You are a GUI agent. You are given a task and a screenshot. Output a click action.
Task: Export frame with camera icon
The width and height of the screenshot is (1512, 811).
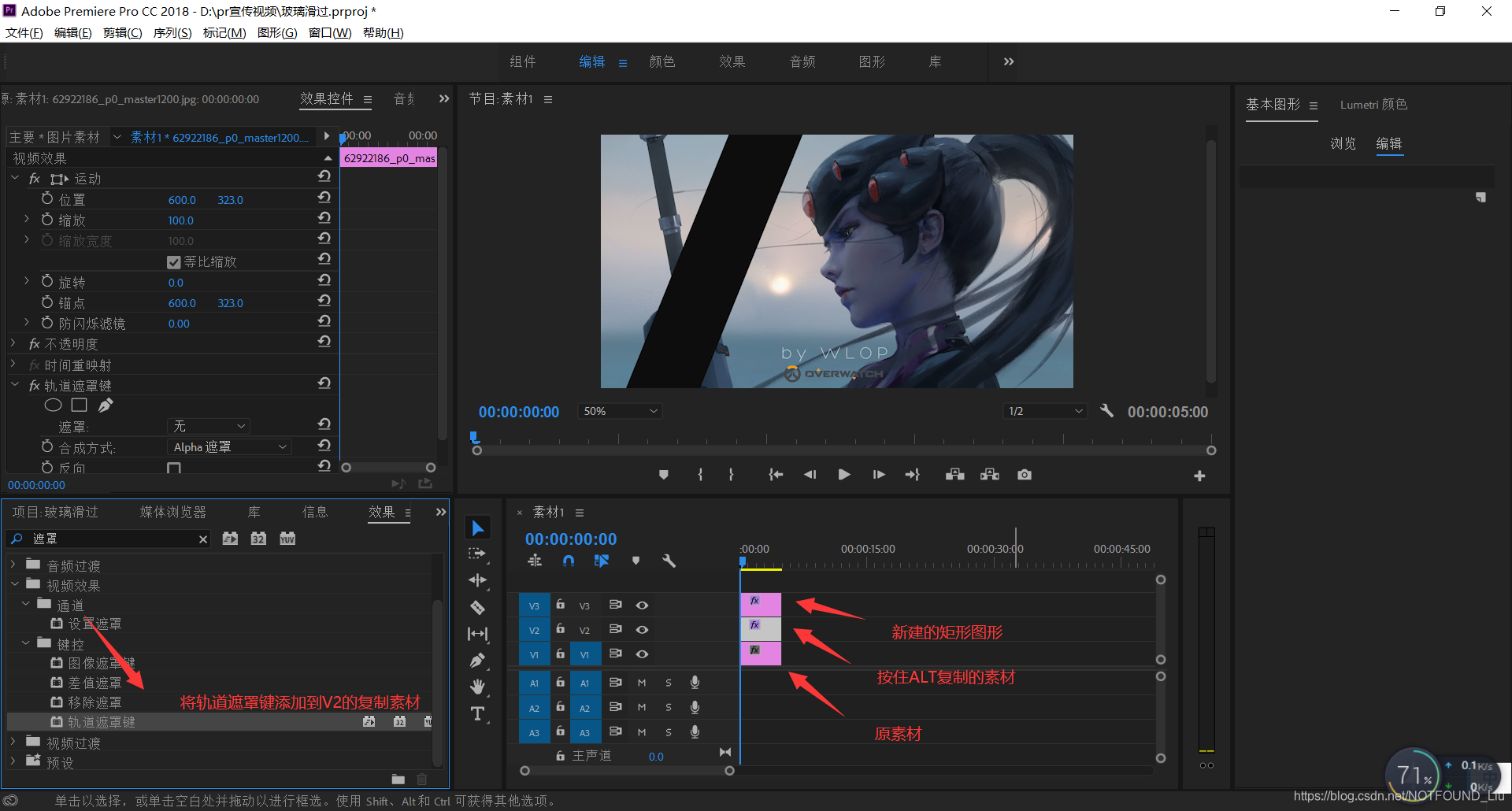point(1025,475)
